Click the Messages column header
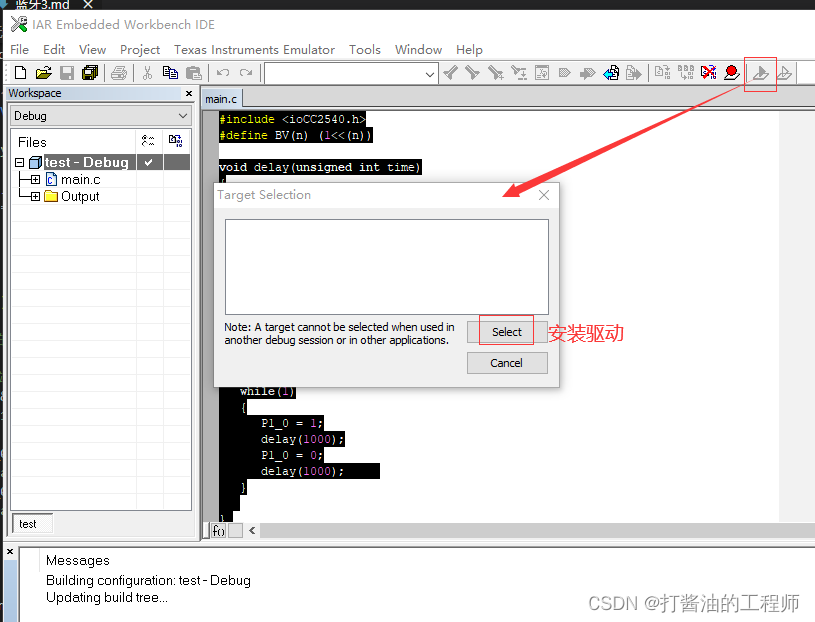The height and width of the screenshot is (622, 815). coord(78,560)
